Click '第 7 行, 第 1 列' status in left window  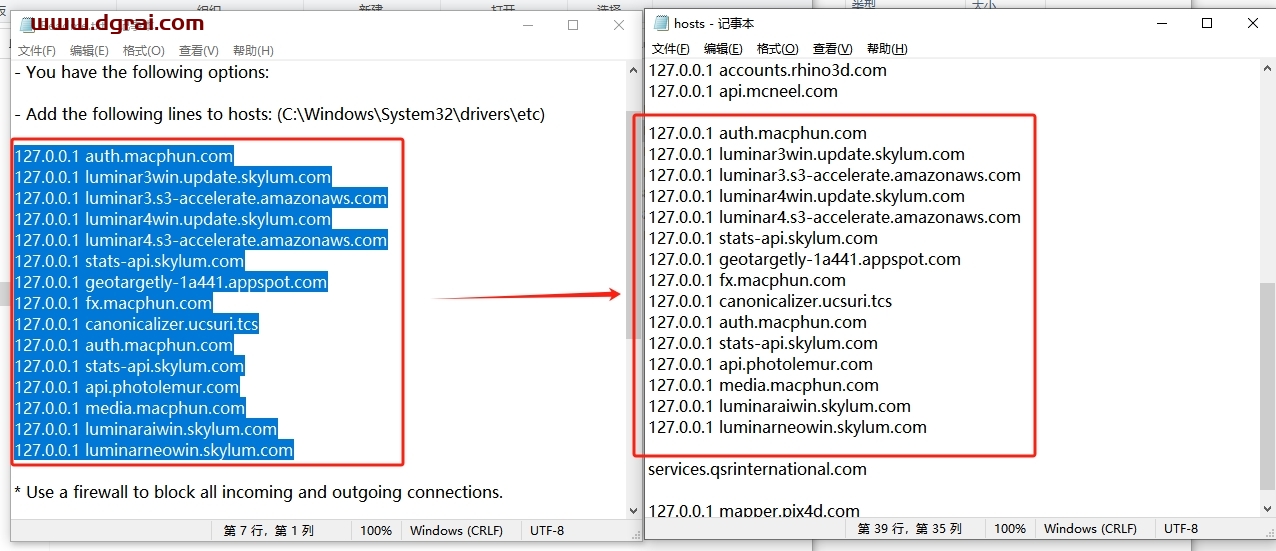(269, 530)
